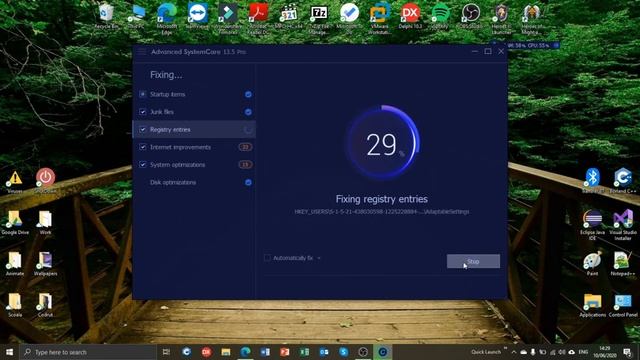Open the Adobe Reader DC desktop shortcut

[258, 19]
